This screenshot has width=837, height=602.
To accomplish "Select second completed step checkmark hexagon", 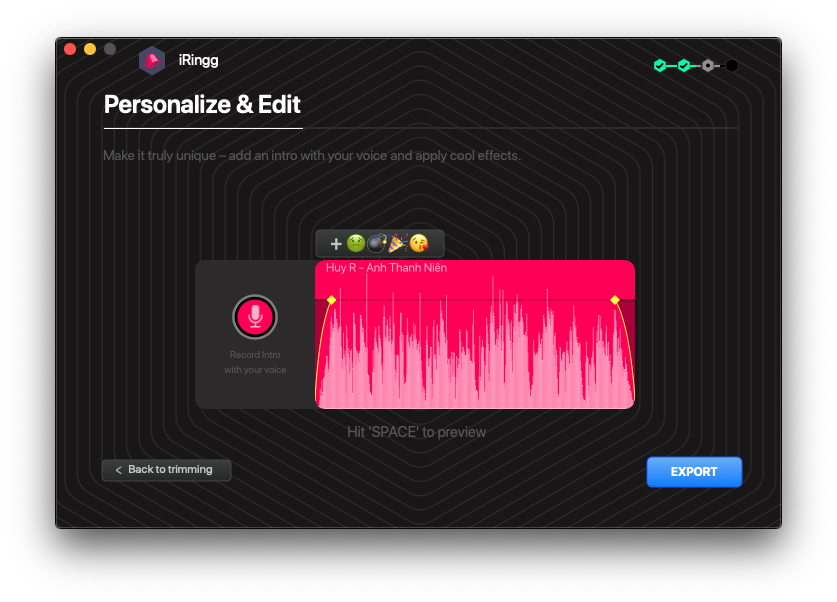I will point(684,66).
